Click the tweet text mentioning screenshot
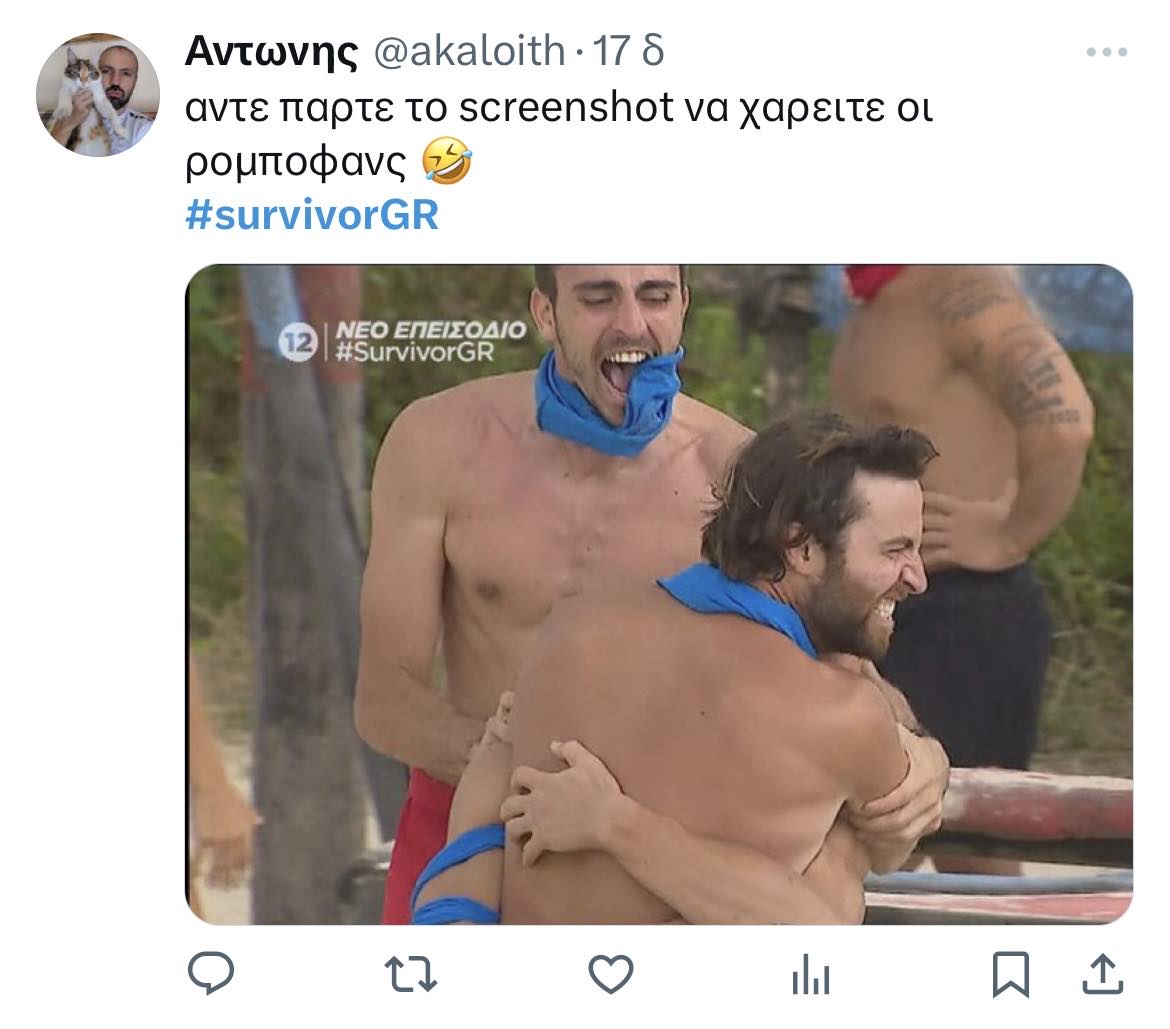 pos(559,135)
